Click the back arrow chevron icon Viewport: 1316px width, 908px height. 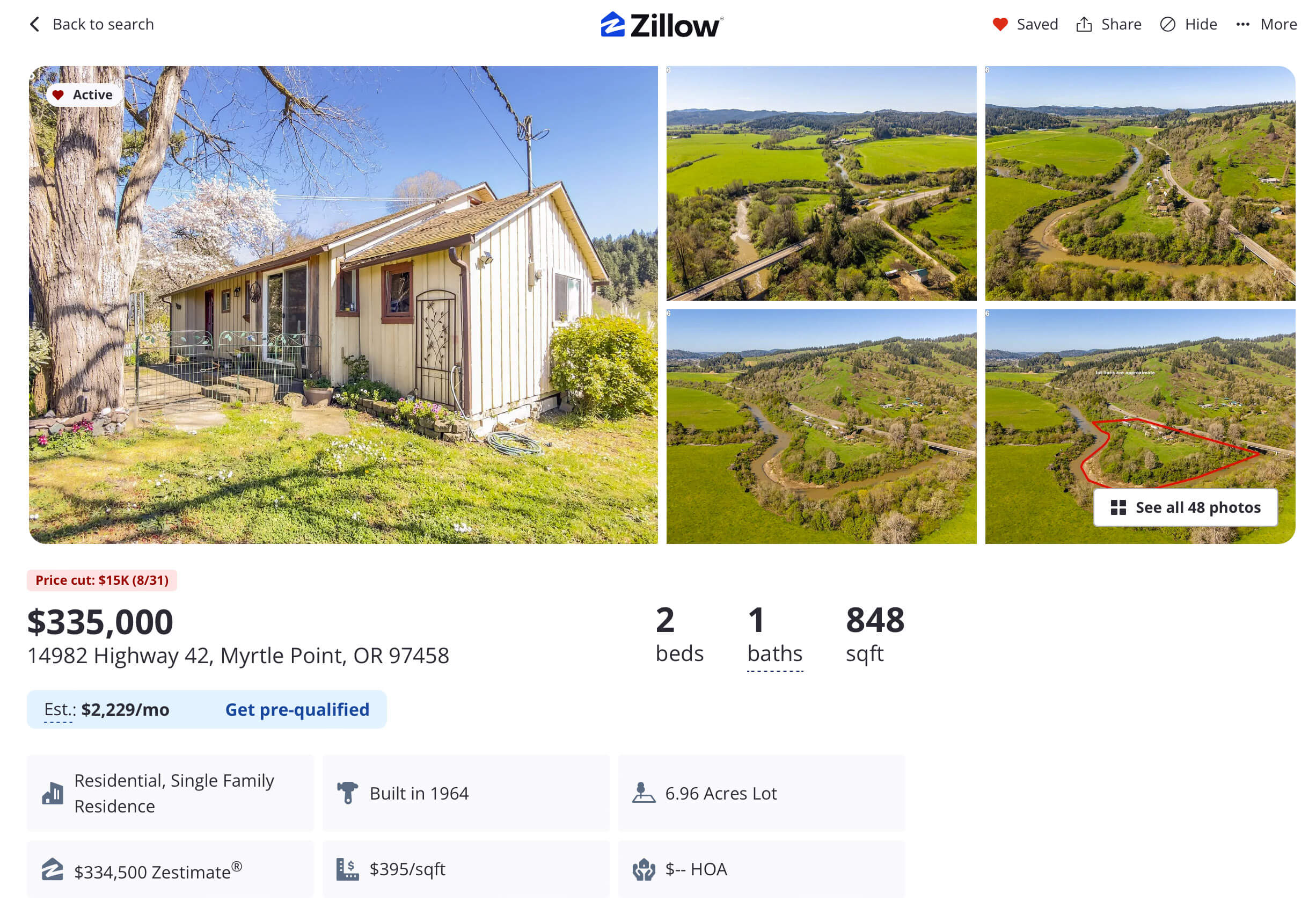(x=35, y=24)
